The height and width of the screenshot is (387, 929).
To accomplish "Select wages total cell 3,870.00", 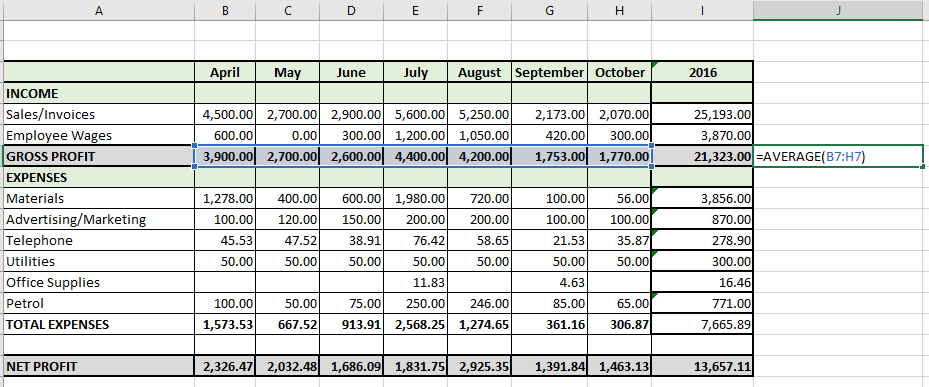I will 703,135.
